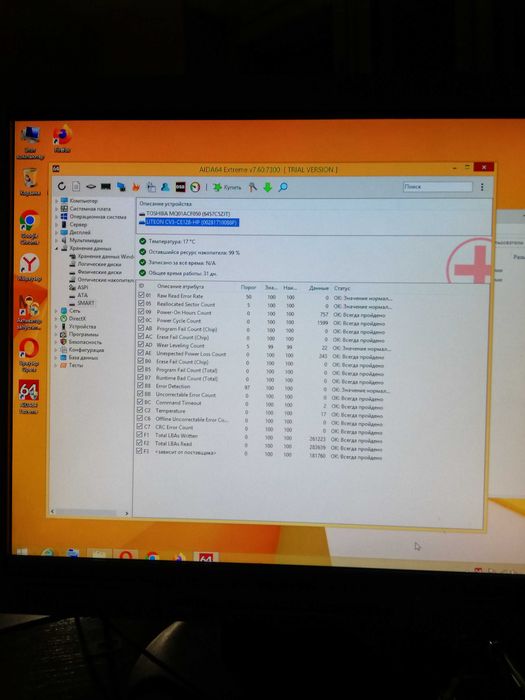
Task: Expand the Сервер tree node
Action: (57, 225)
